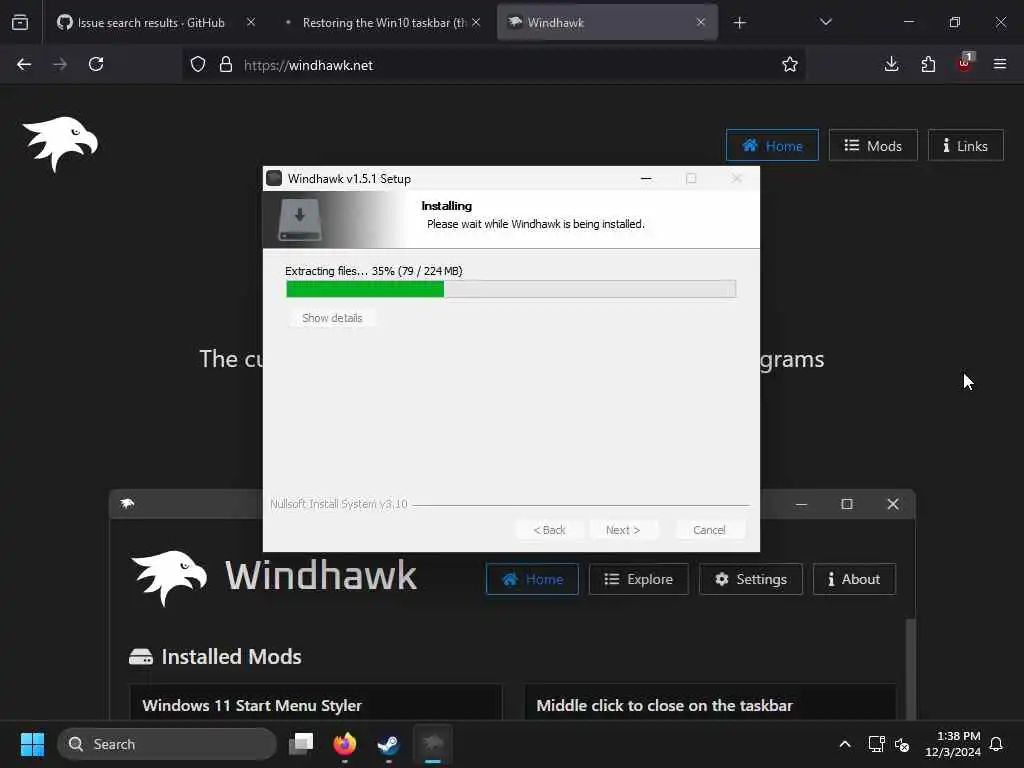
Task: Open the Windows 11 Start Menu Styler mod
Action: tap(316, 703)
